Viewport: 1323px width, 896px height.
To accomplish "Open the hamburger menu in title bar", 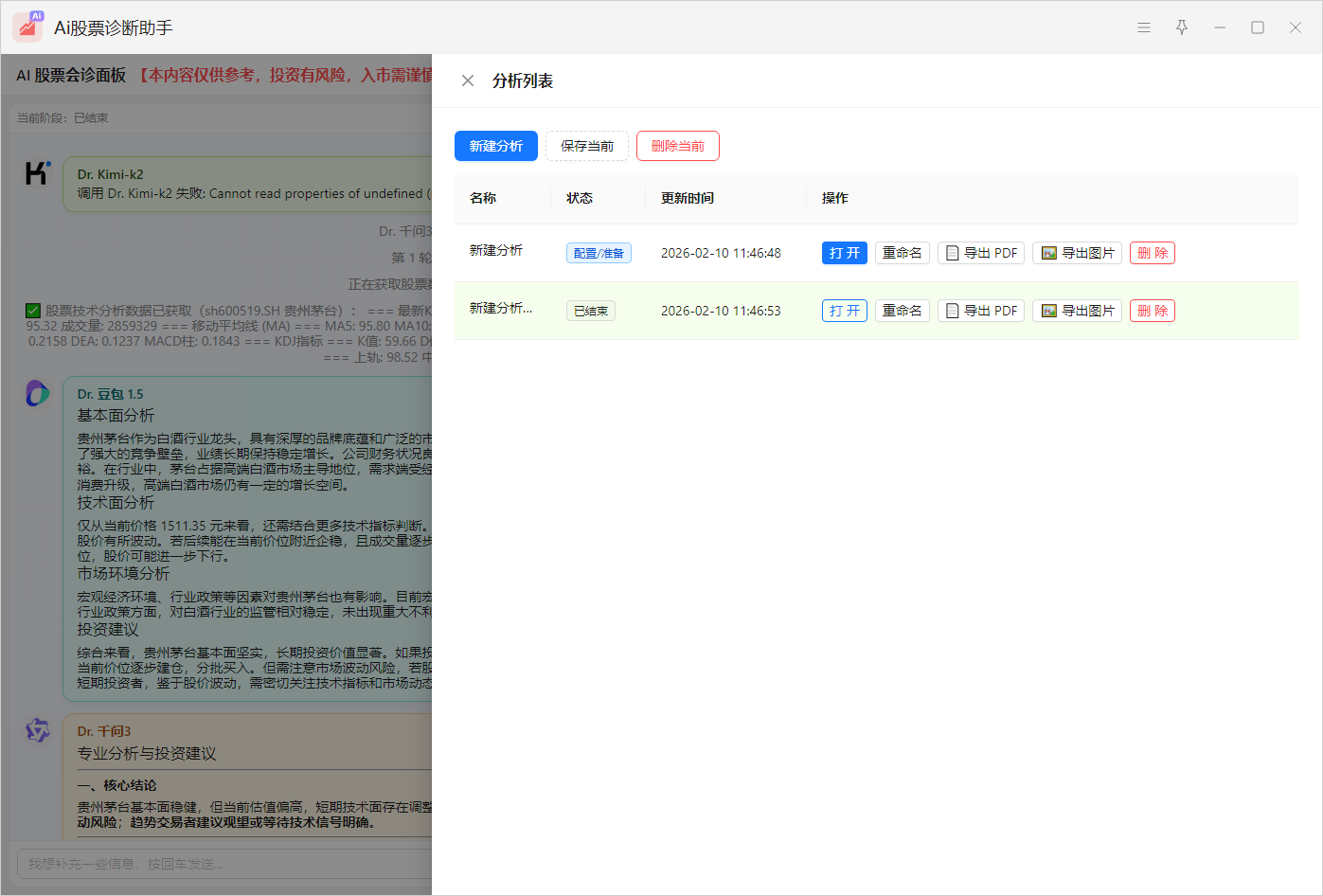I will click(1144, 27).
